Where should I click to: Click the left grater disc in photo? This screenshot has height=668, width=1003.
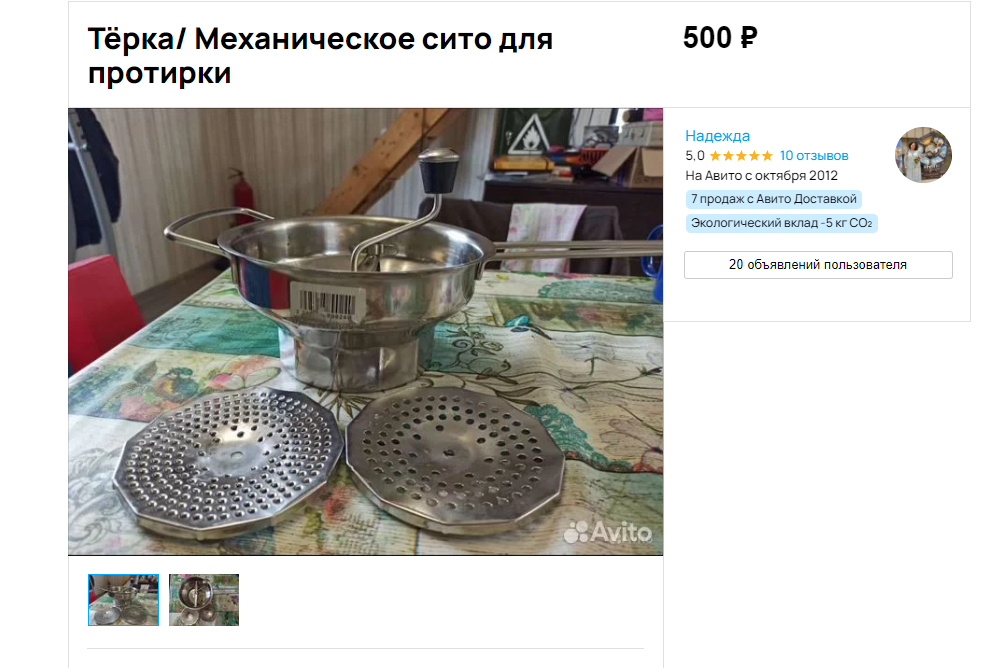pos(229,459)
